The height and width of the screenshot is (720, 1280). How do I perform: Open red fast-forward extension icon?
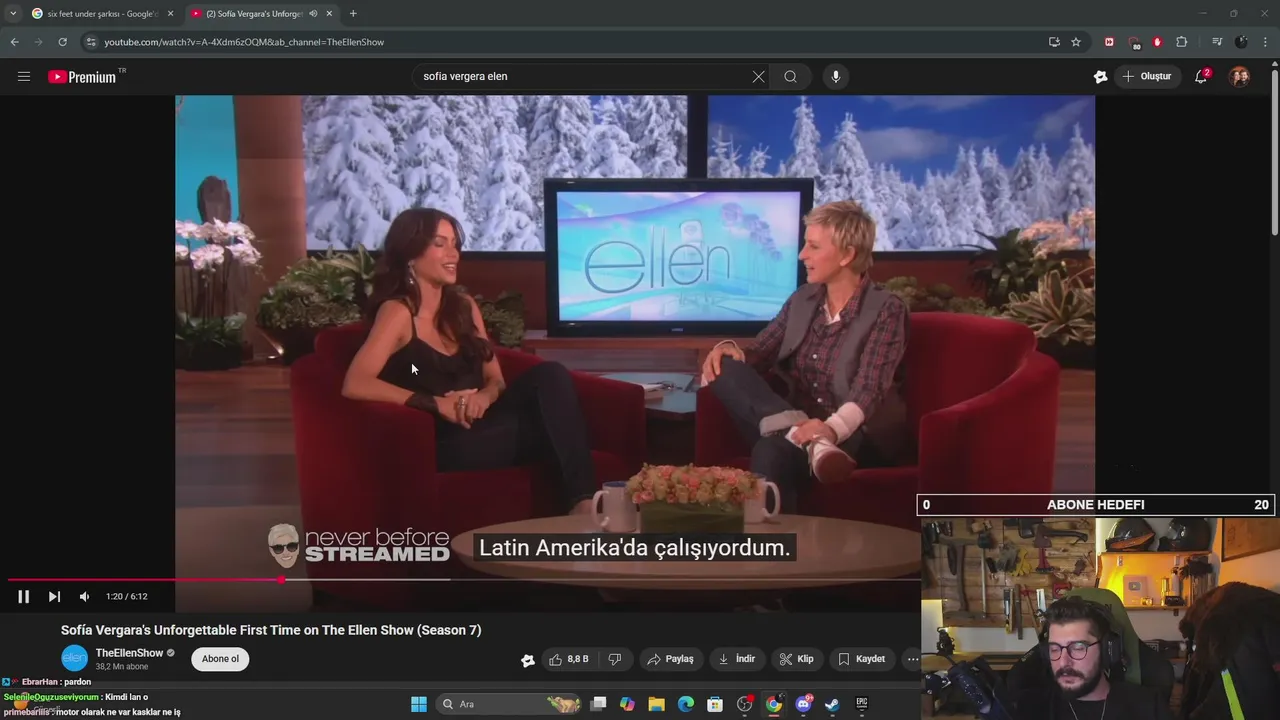1109,42
